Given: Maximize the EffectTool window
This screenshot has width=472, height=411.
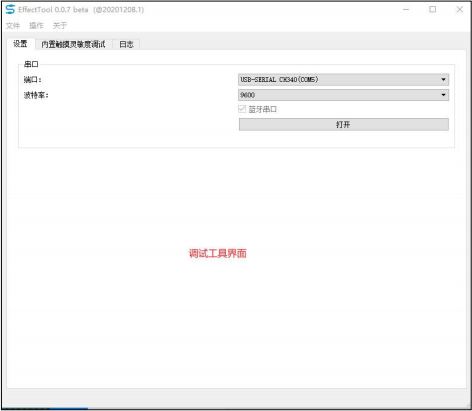Looking at the screenshot, I should point(433,10).
